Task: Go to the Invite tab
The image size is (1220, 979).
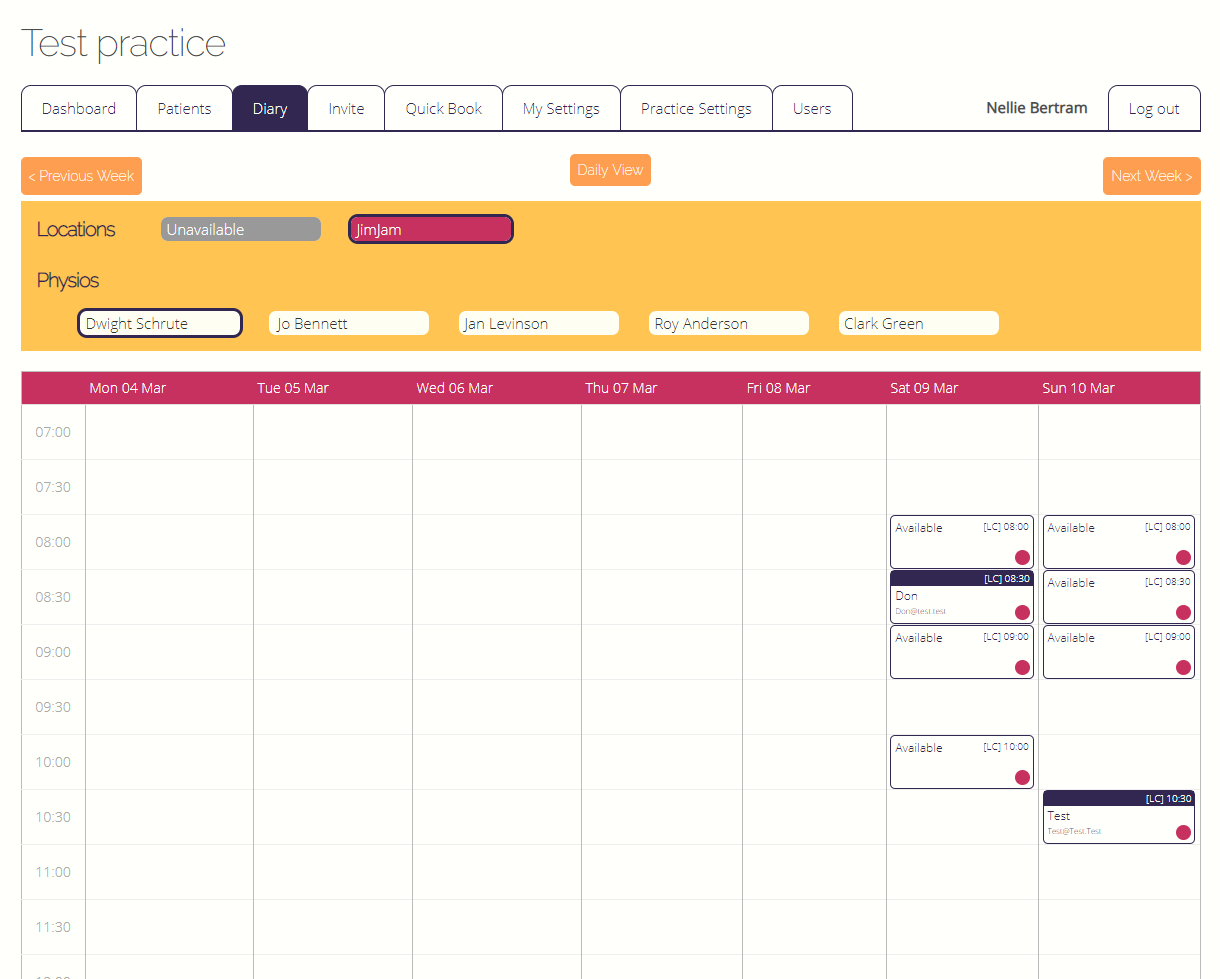Action: tap(346, 108)
